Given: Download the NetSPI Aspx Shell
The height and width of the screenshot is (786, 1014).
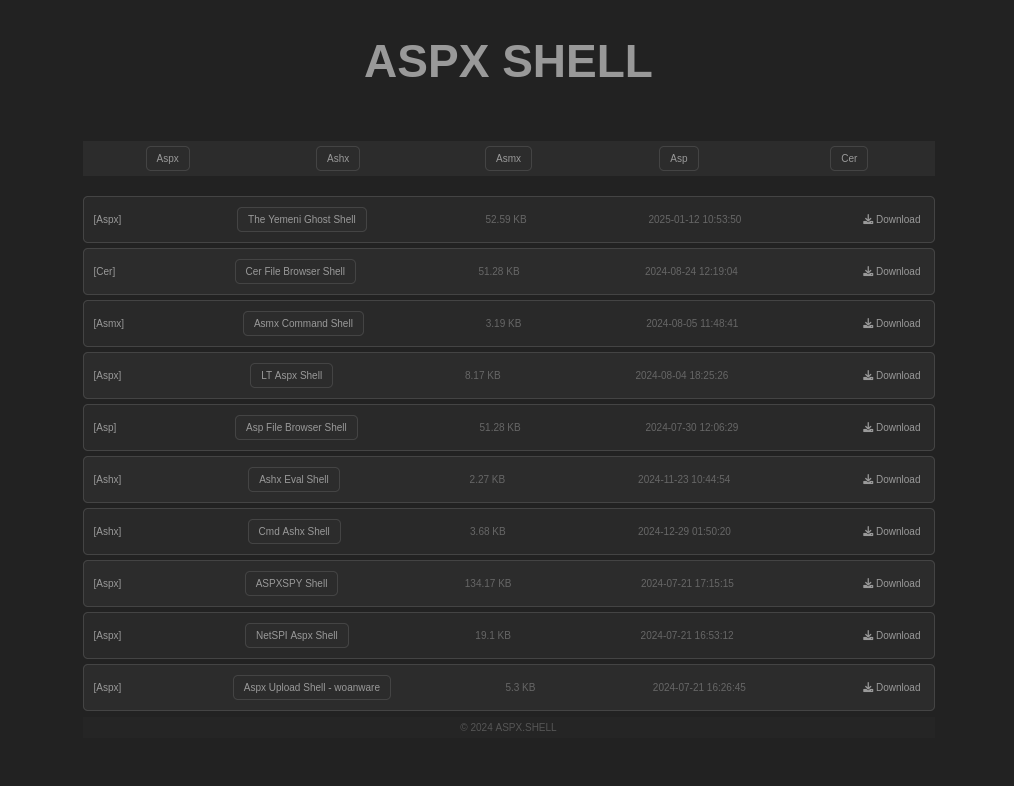Looking at the screenshot, I should click(x=891, y=635).
